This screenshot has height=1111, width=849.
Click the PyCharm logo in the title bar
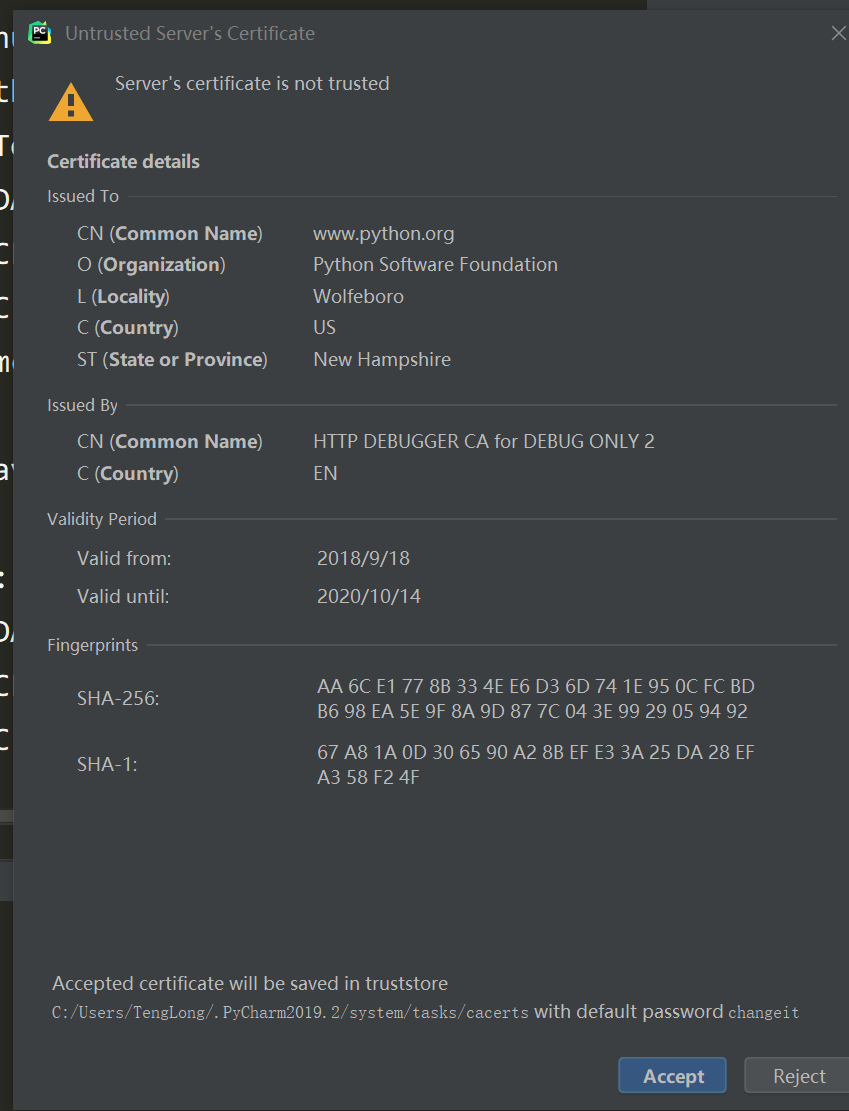coord(39,32)
